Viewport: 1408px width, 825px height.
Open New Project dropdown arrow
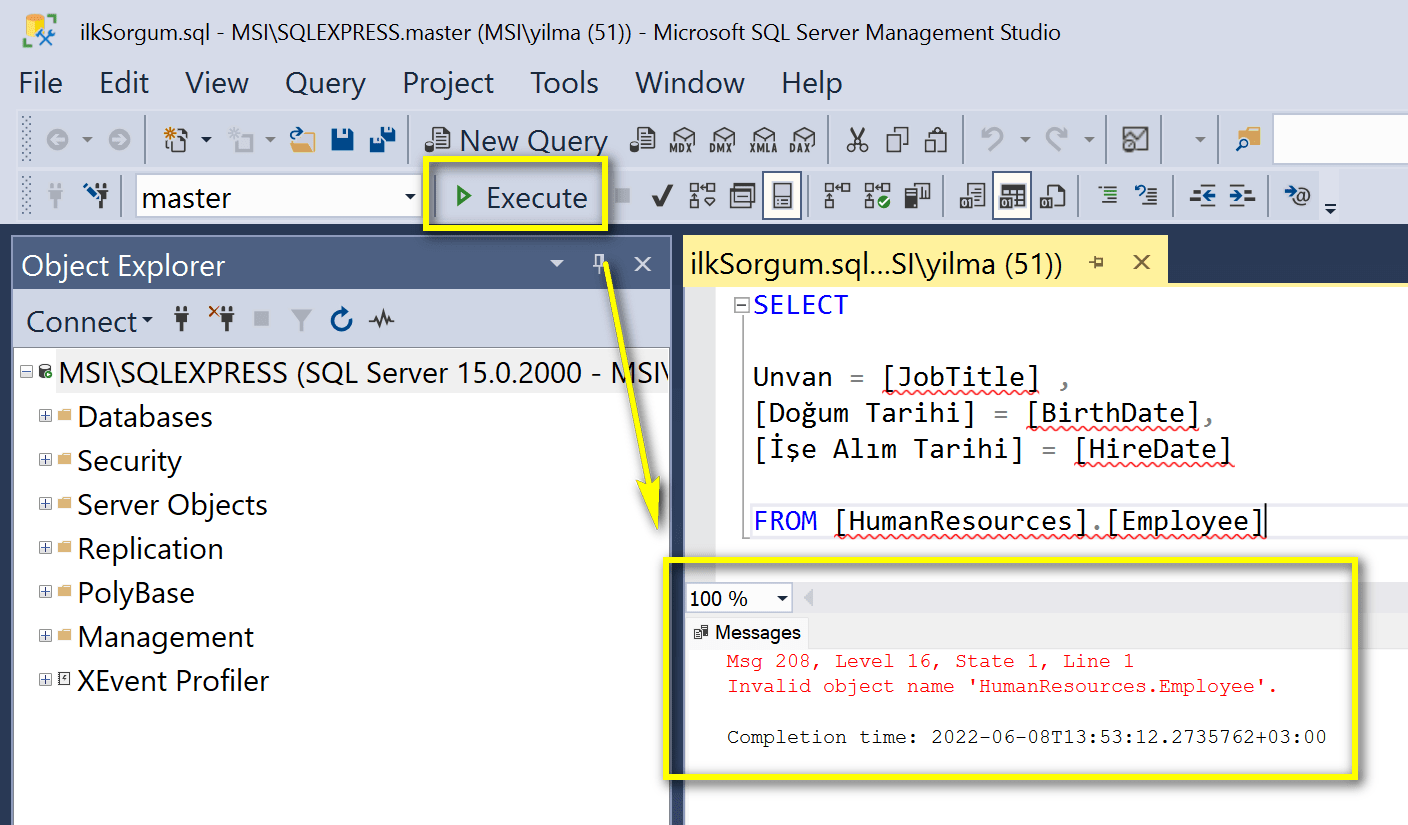207,140
